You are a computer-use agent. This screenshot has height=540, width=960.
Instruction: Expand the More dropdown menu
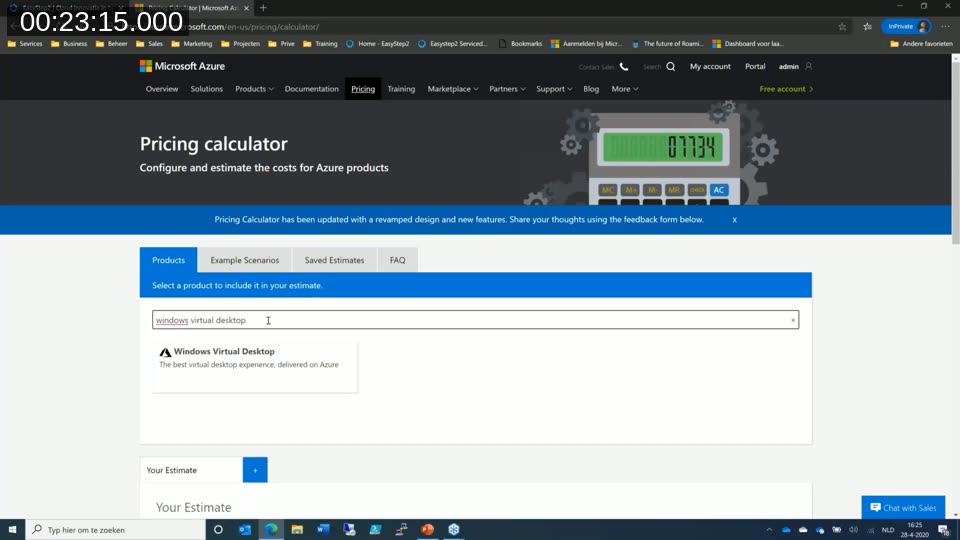point(624,89)
